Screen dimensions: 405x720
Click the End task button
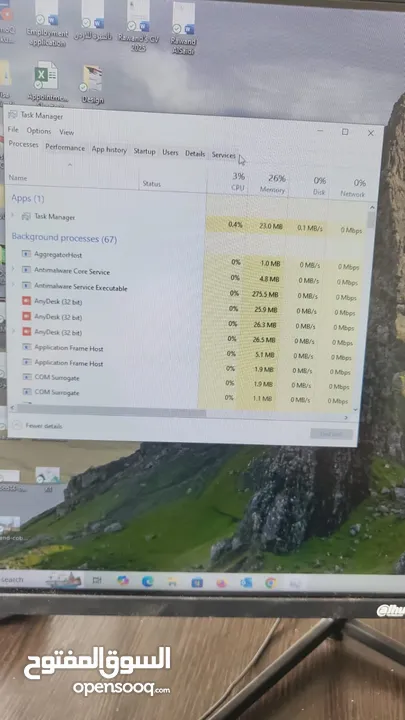tap(332, 433)
